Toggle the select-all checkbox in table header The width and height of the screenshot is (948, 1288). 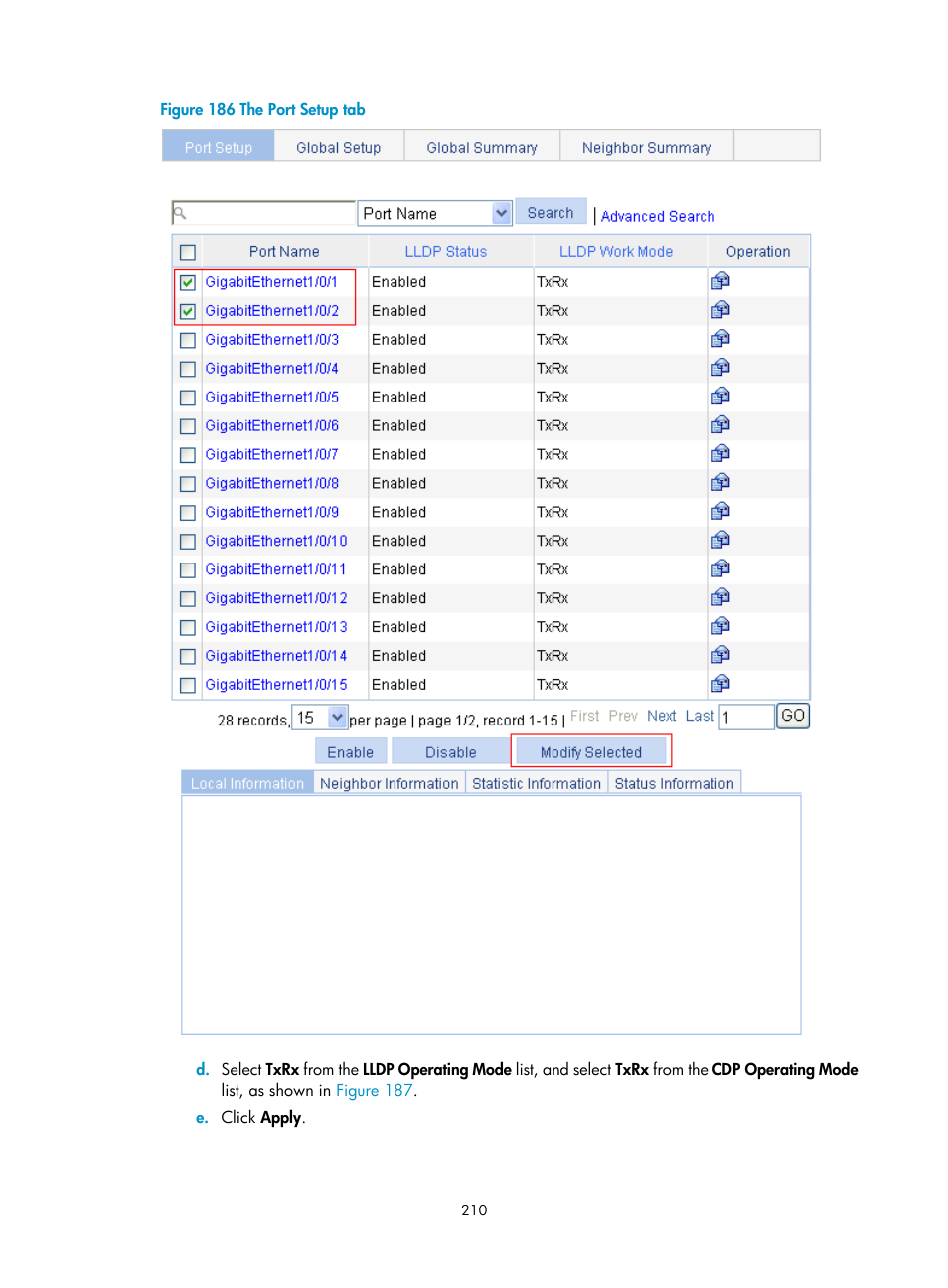click(x=188, y=252)
